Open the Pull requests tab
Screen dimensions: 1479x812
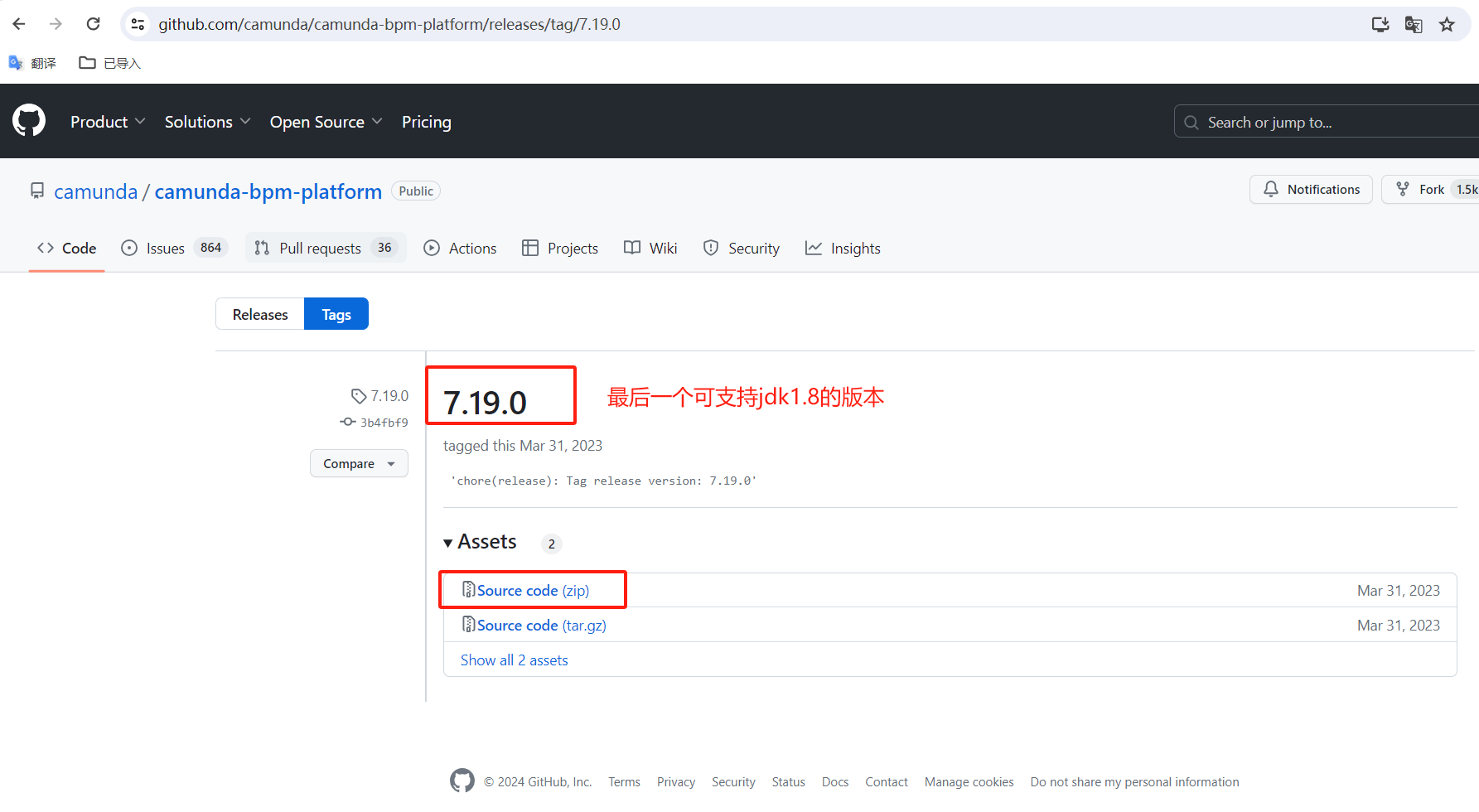pos(326,248)
